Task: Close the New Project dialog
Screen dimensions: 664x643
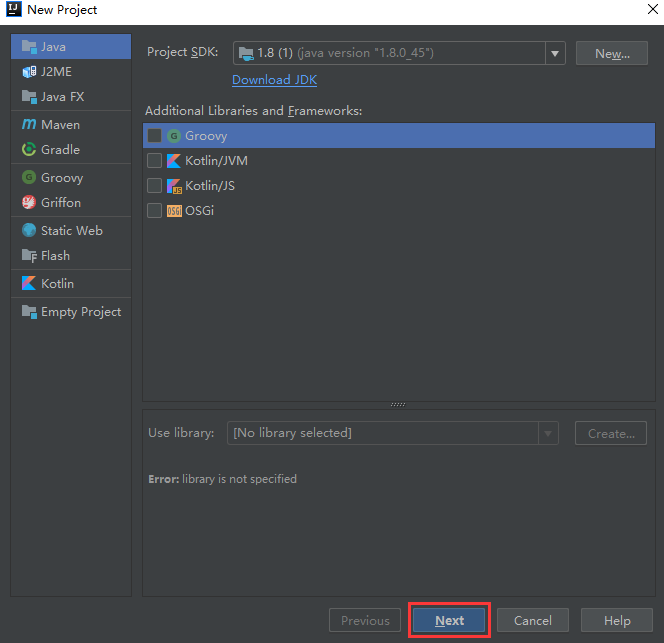Action: [653, 9]
